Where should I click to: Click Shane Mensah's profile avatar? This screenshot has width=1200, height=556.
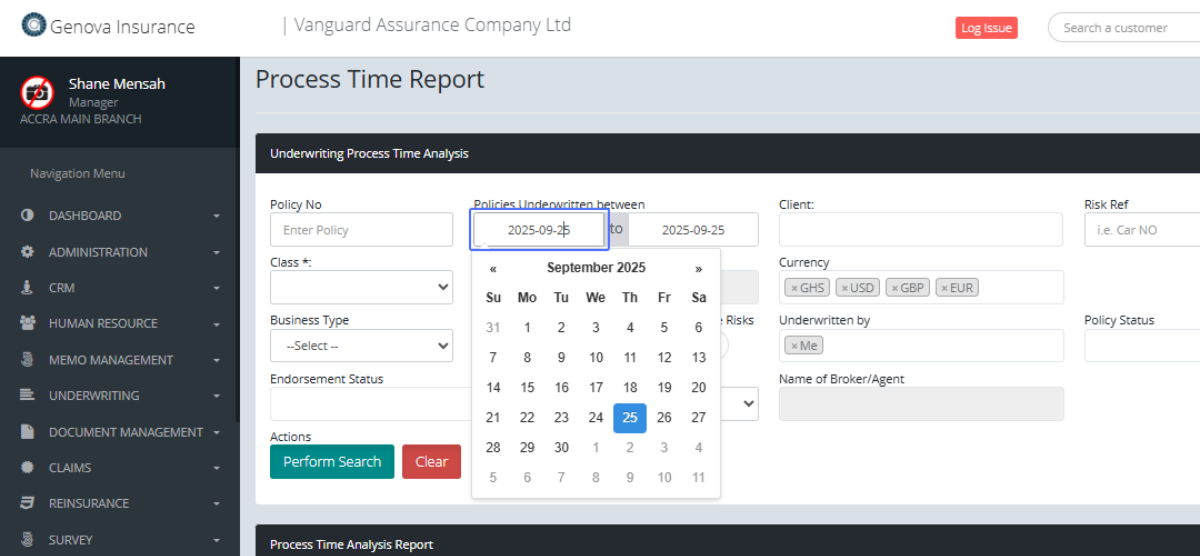[x=37, y=92]
